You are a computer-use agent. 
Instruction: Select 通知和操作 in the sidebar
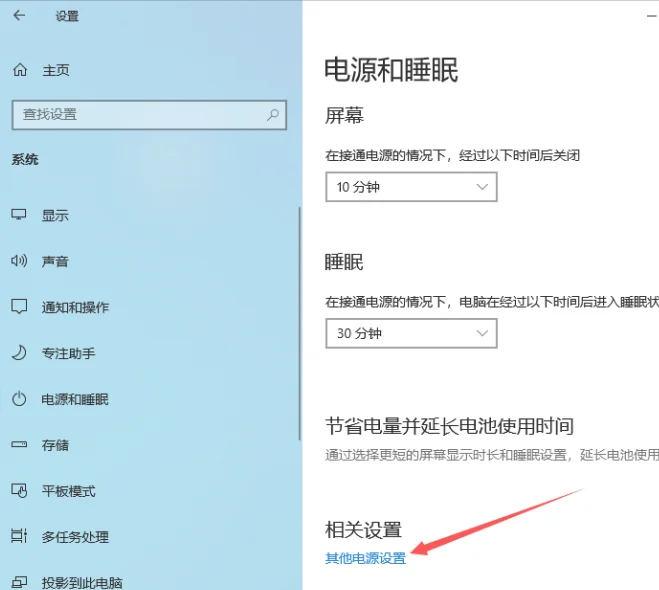[75, 307]
